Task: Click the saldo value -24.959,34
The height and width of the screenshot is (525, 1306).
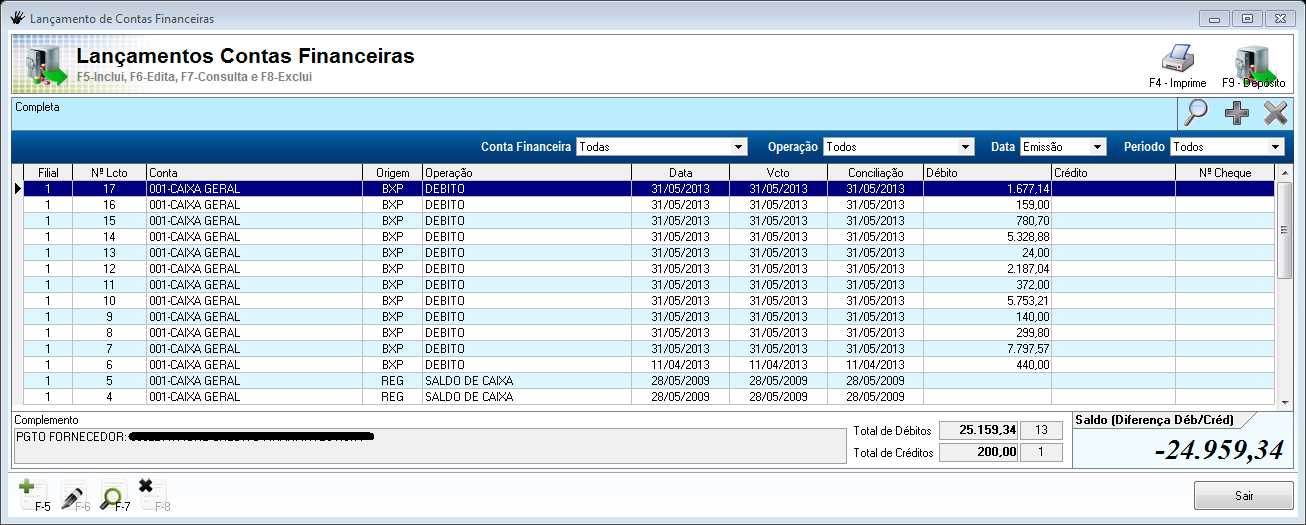Action: click(x=1218, y=450)
